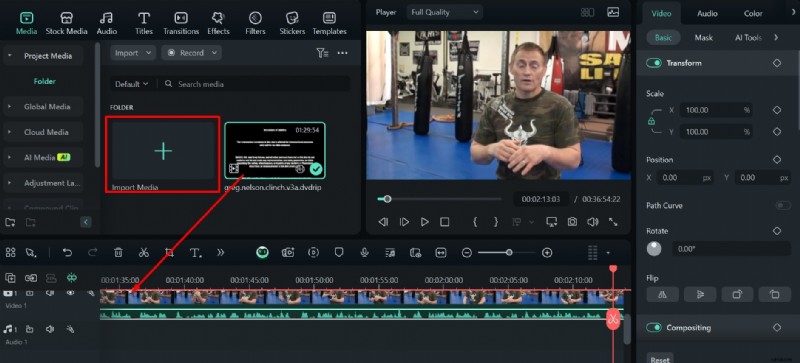This screenshot has height=363, width=800.
Task: Open the Full Quality player dropdown
Action: coord(445,12)
